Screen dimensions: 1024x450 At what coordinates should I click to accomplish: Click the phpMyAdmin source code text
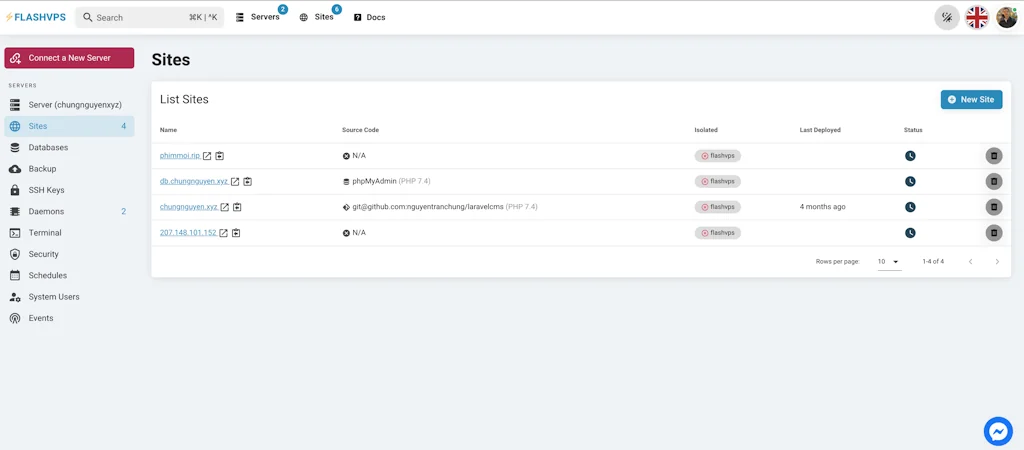click(x=375, y=182)
